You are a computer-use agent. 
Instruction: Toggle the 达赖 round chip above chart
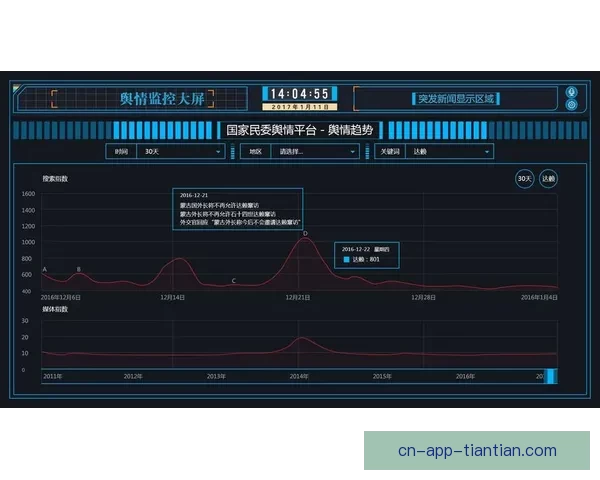point(548,178)
